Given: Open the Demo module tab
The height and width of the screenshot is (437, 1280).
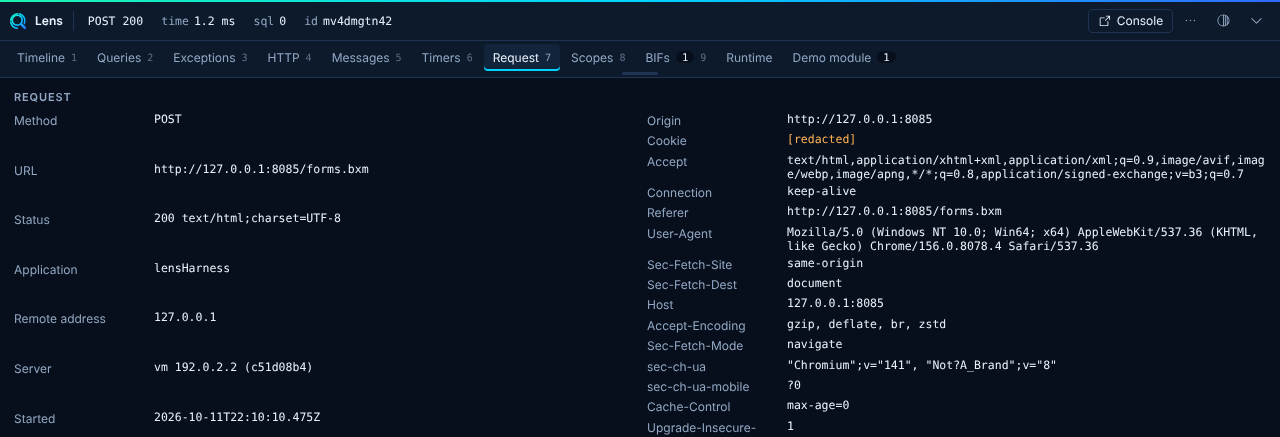Looking at the screenshot, I should click(842, 58).
